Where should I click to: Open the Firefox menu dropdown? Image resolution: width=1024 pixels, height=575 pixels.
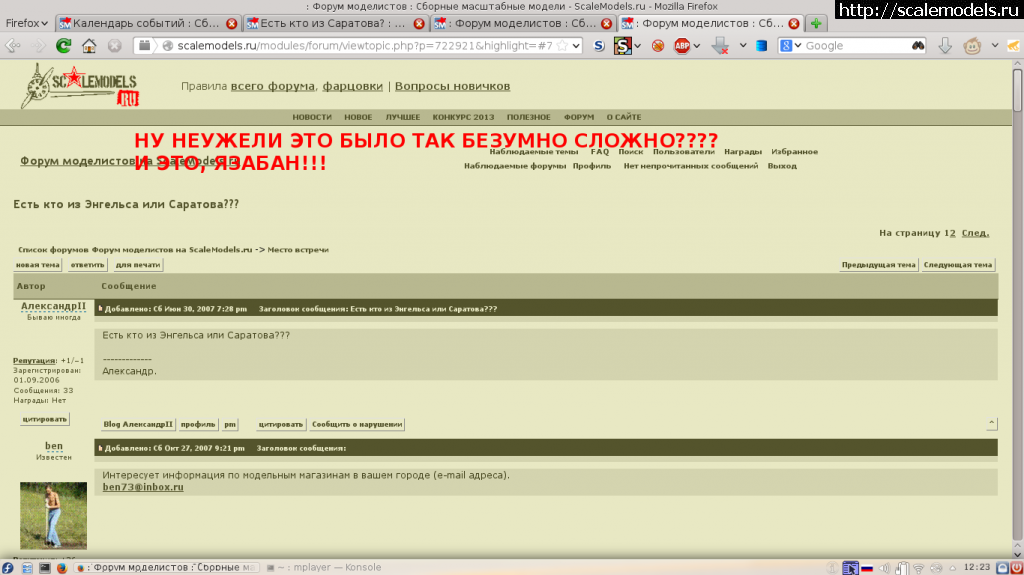click(x=26, y=23)
